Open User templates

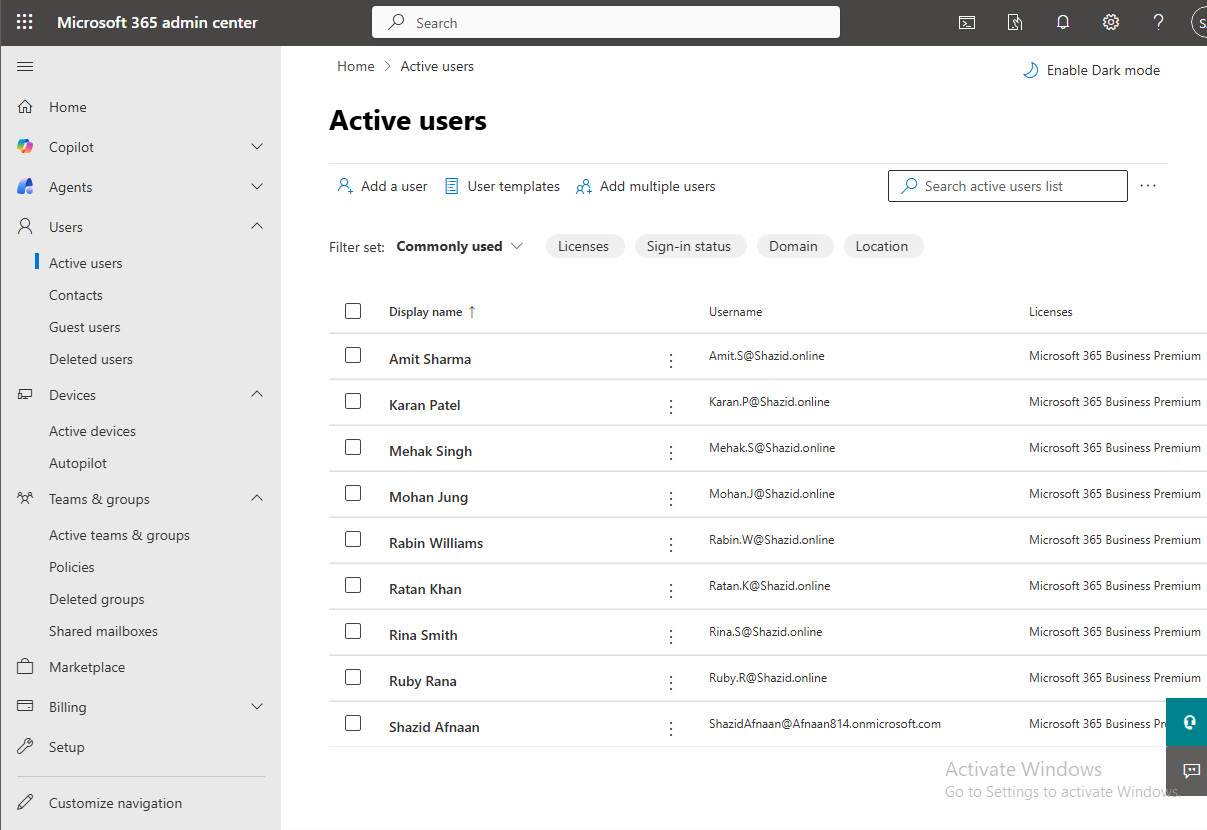502,186
